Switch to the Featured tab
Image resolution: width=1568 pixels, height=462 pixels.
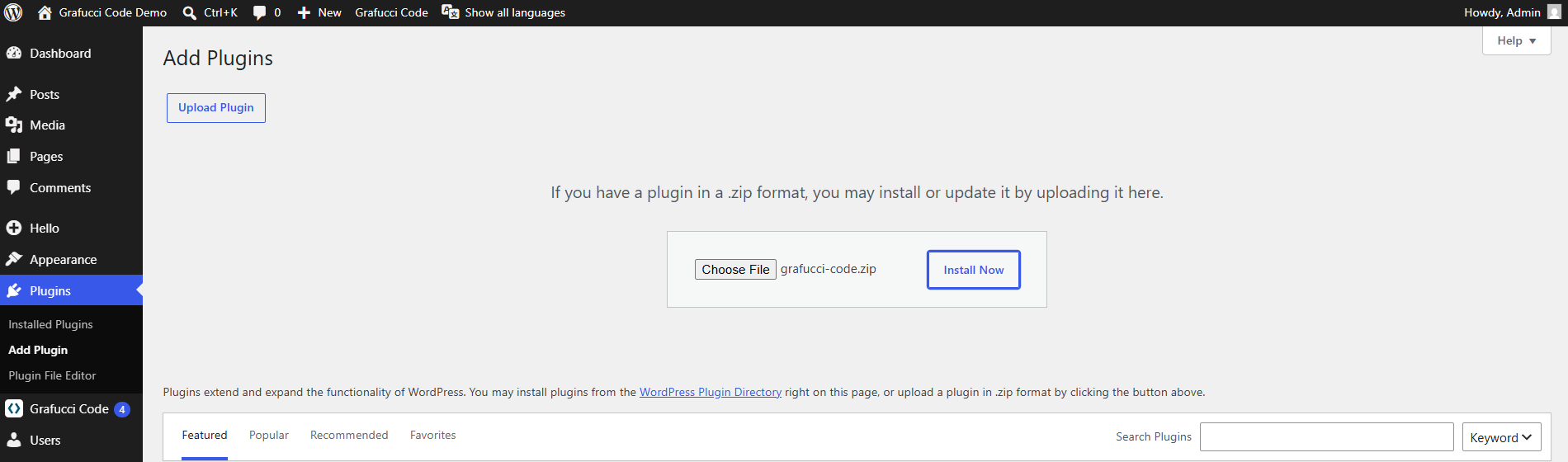205,436
